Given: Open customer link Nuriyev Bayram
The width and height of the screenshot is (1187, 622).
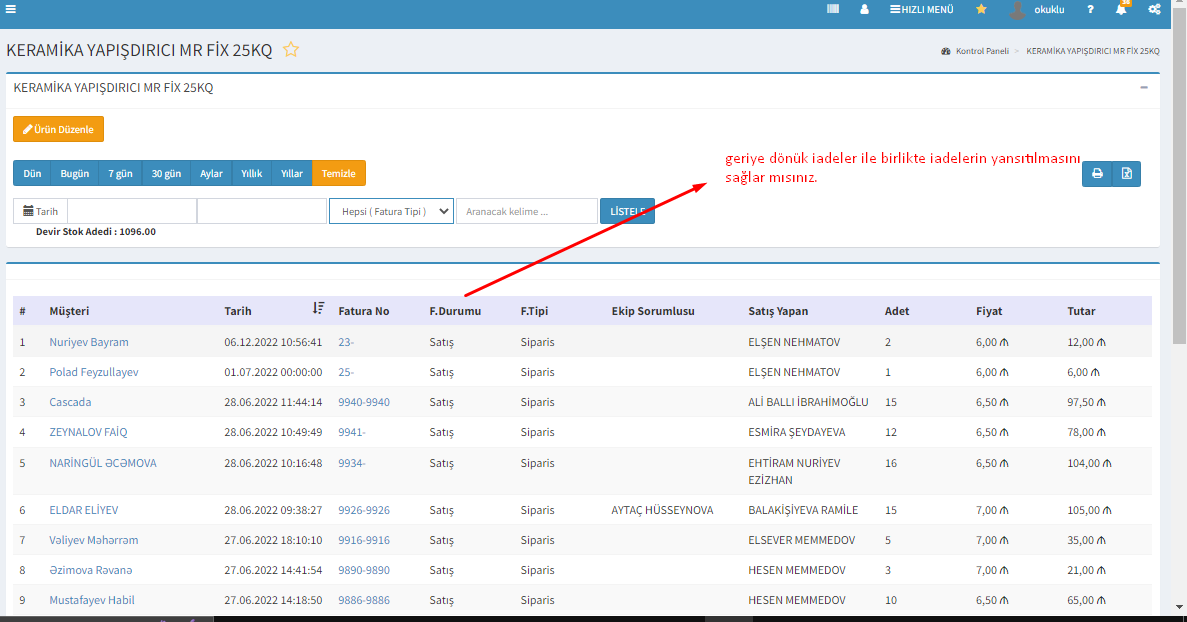Looking at the screenshot, I should tap(89, 342).
